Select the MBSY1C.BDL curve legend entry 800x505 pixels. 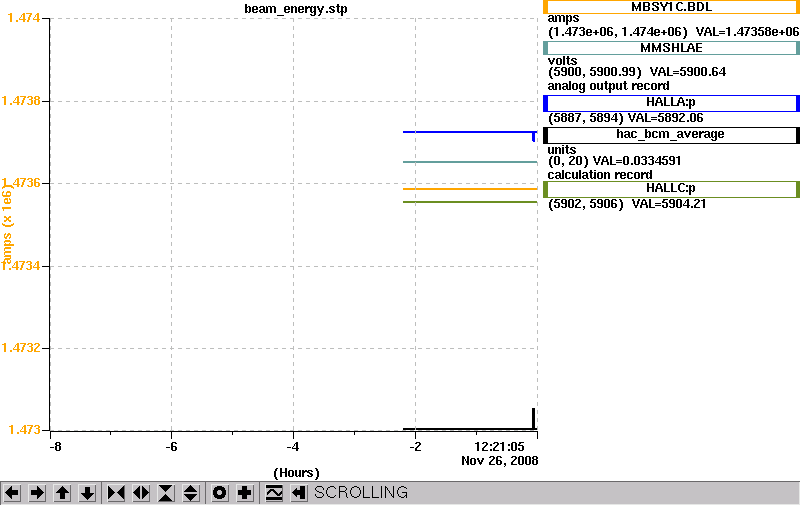[671, 7]
